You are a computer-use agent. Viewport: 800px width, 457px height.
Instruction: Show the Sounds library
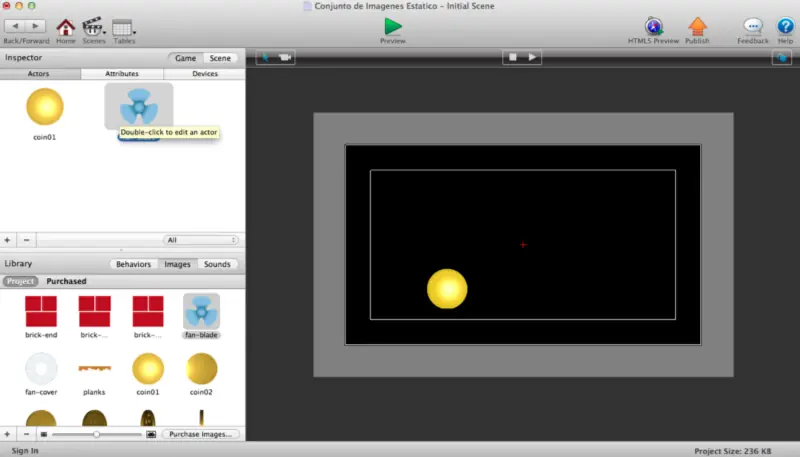(x=217, y=264)
